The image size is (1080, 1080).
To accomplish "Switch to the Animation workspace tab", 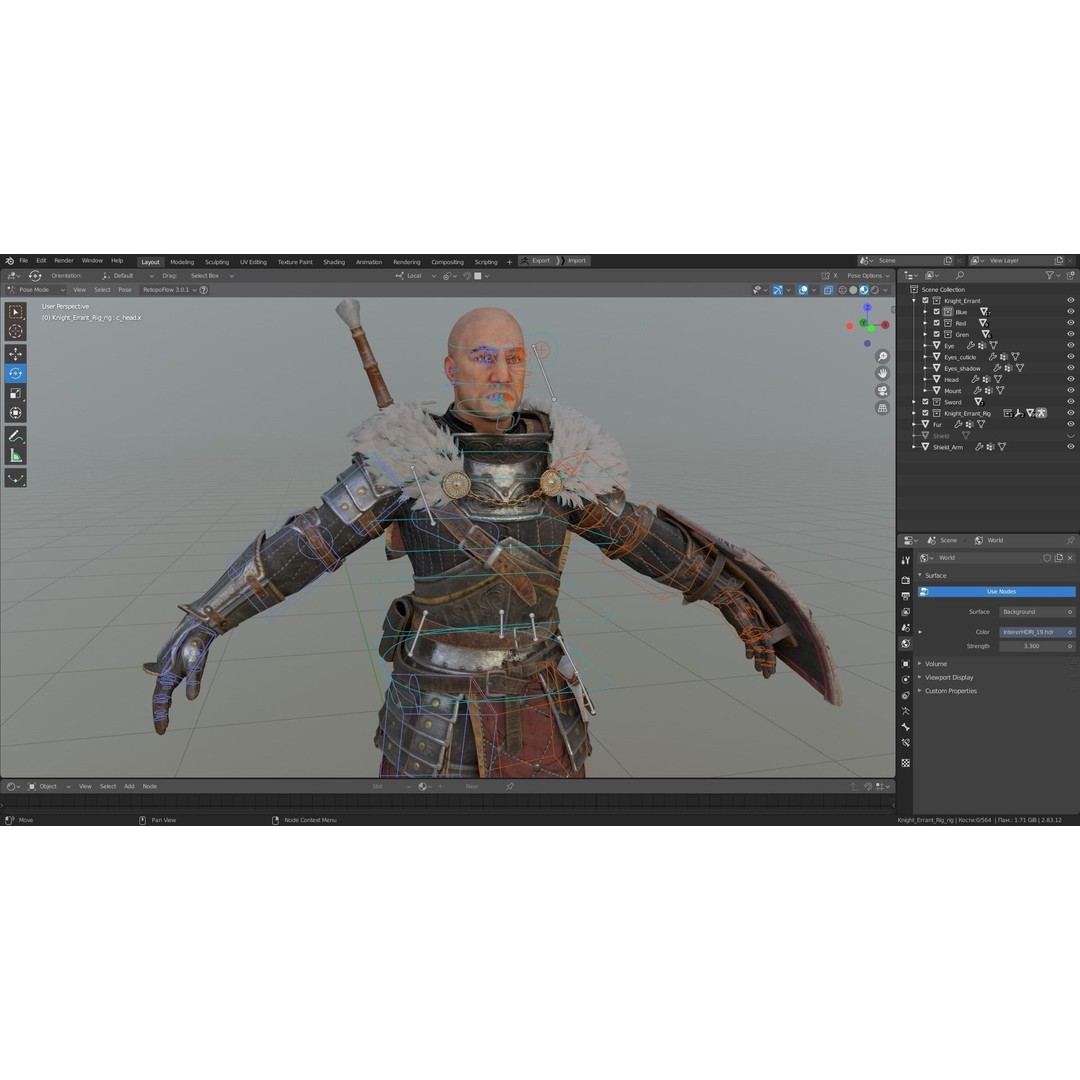I will 368,262.
